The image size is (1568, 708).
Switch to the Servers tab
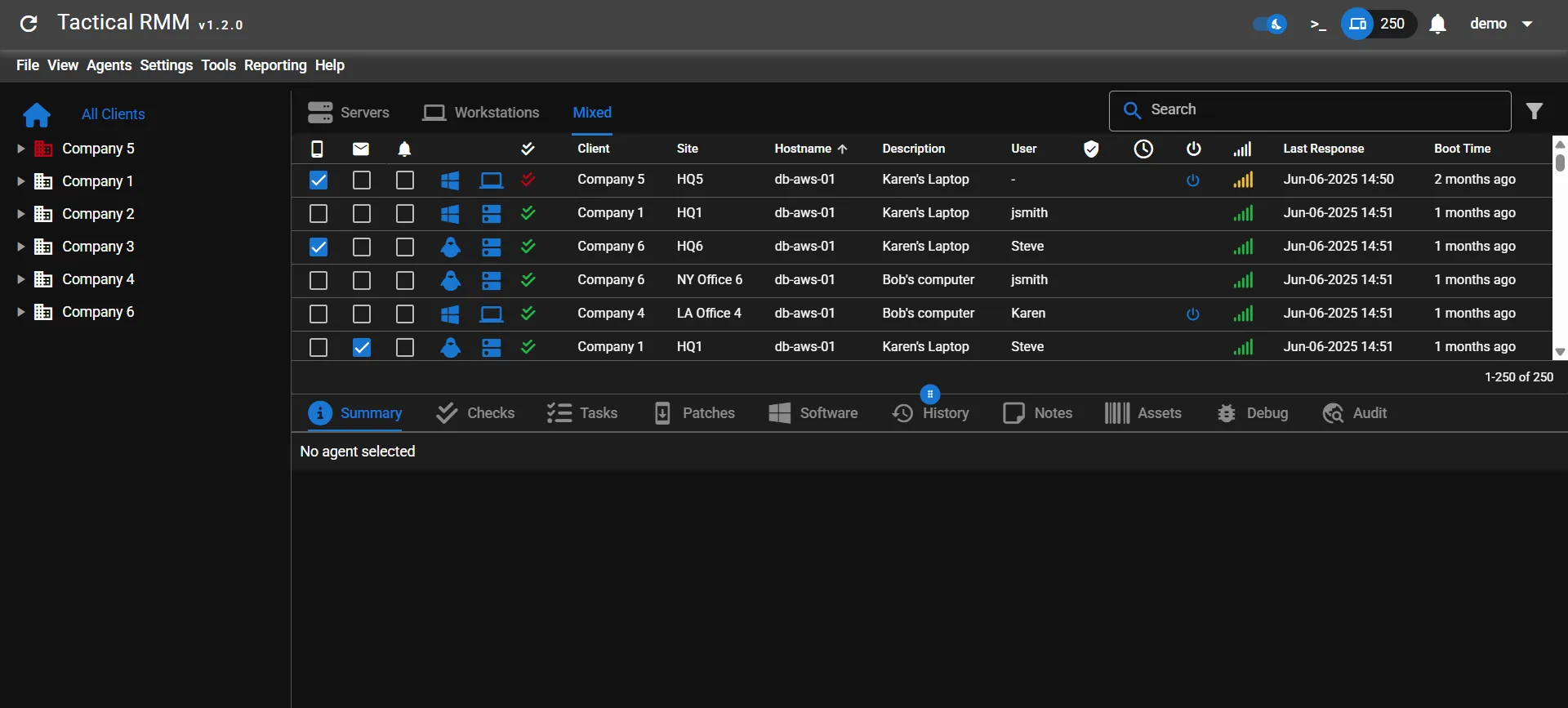(349, 113)
